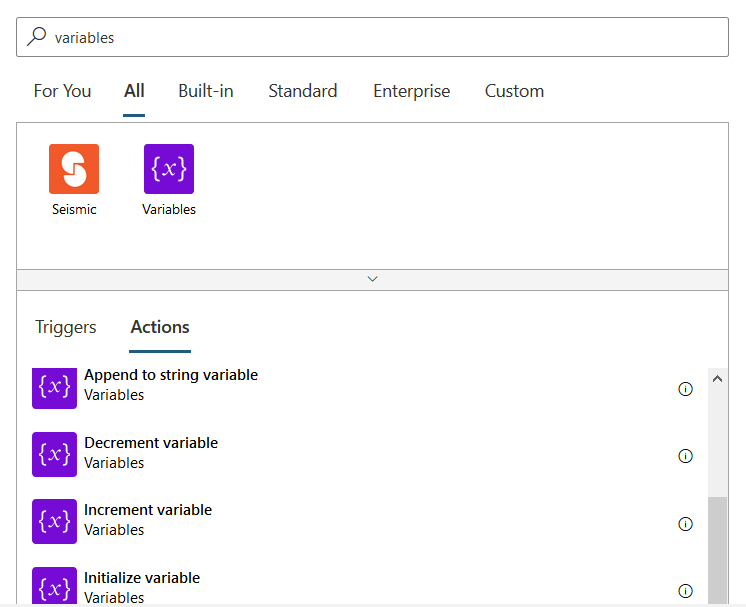The height and width of the screenshot is (607, 746).
Task: Switch to the Triggers tab
Action: coord(66,327)
